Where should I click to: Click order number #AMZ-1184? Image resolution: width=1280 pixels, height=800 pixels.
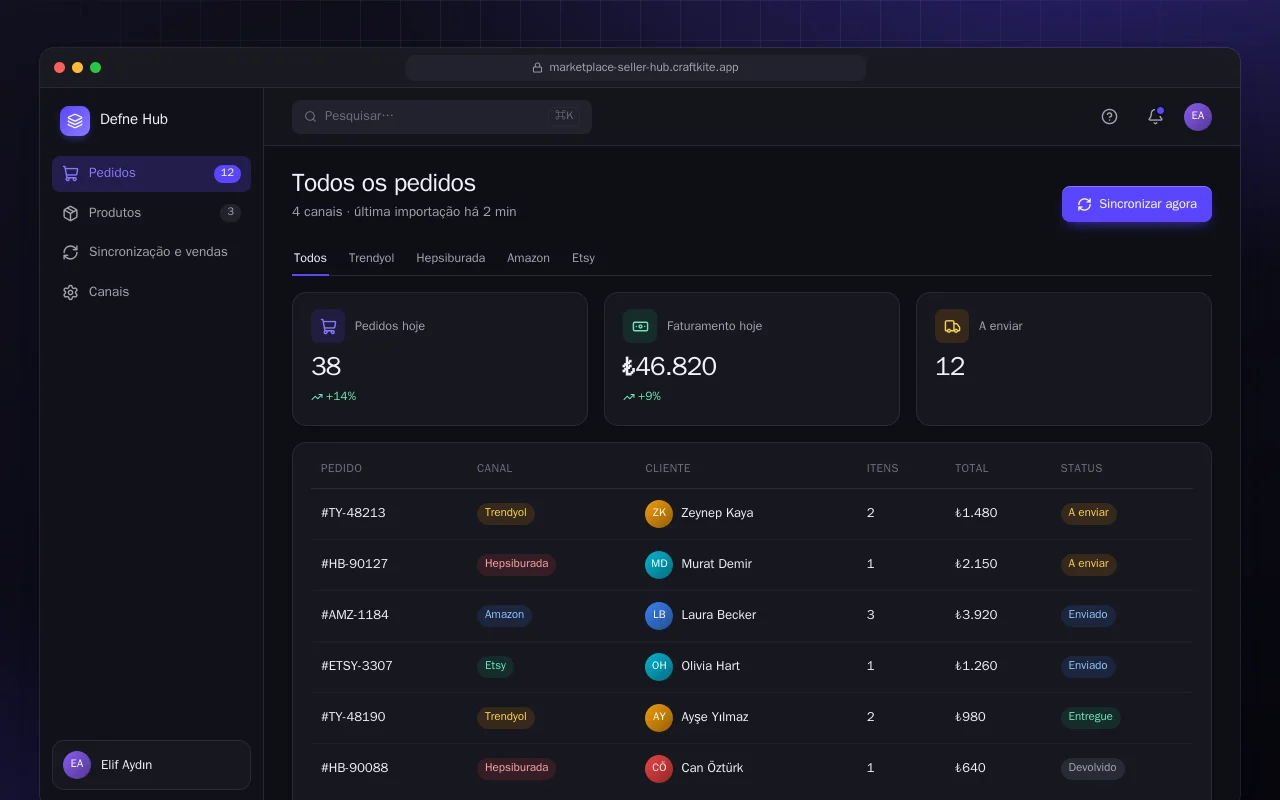click(355, 615)
